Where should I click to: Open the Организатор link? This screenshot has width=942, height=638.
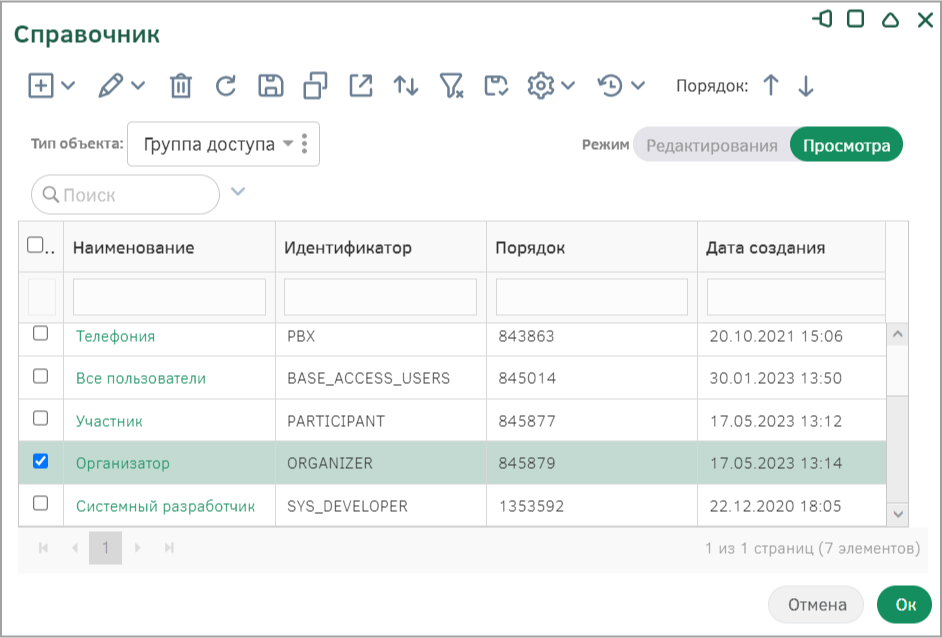point(123,463)
